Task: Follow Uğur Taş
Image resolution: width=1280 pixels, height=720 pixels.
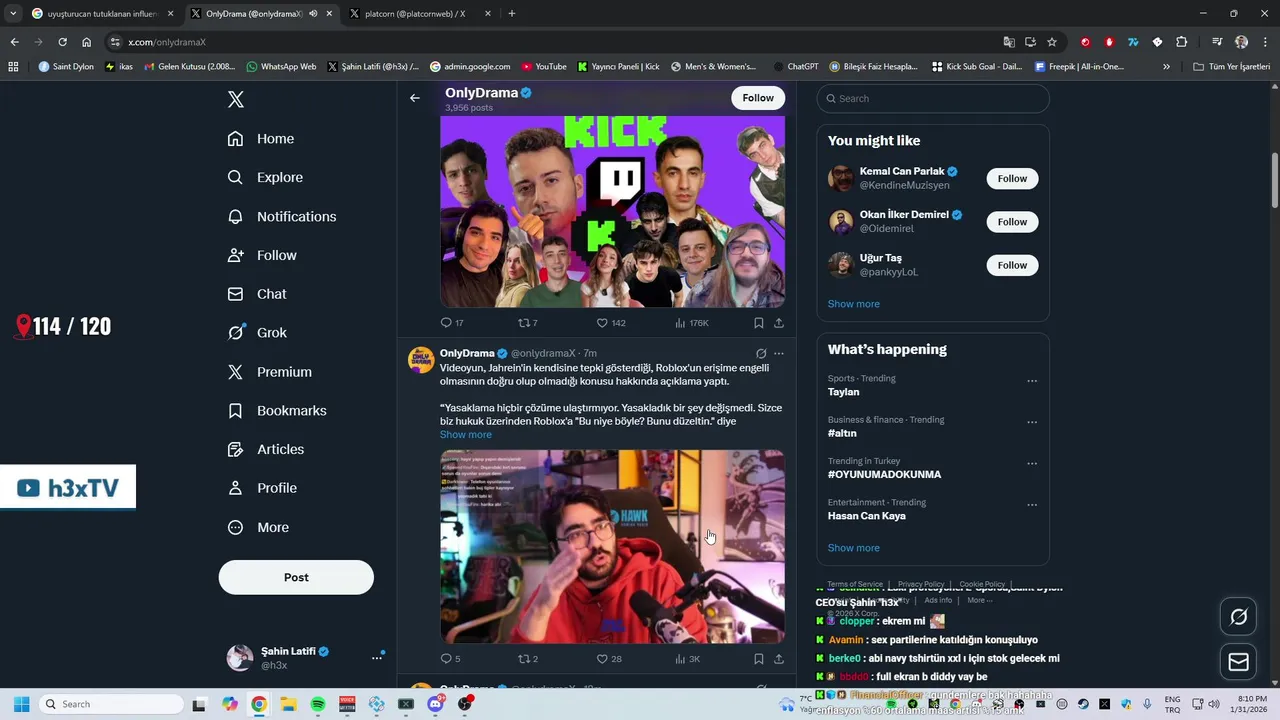Action: click(x=1012, y=265)
